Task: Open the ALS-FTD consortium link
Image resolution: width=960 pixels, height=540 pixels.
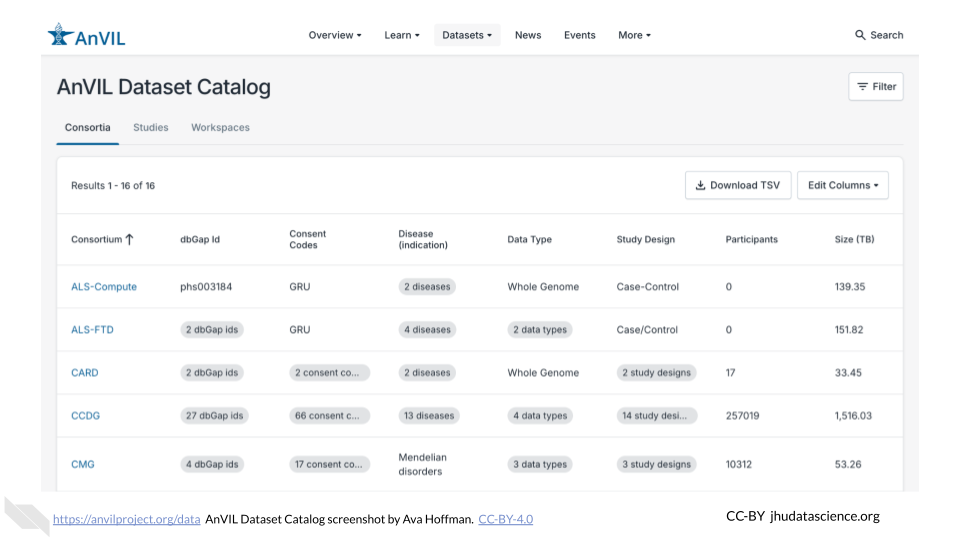Action: (92, 329)
